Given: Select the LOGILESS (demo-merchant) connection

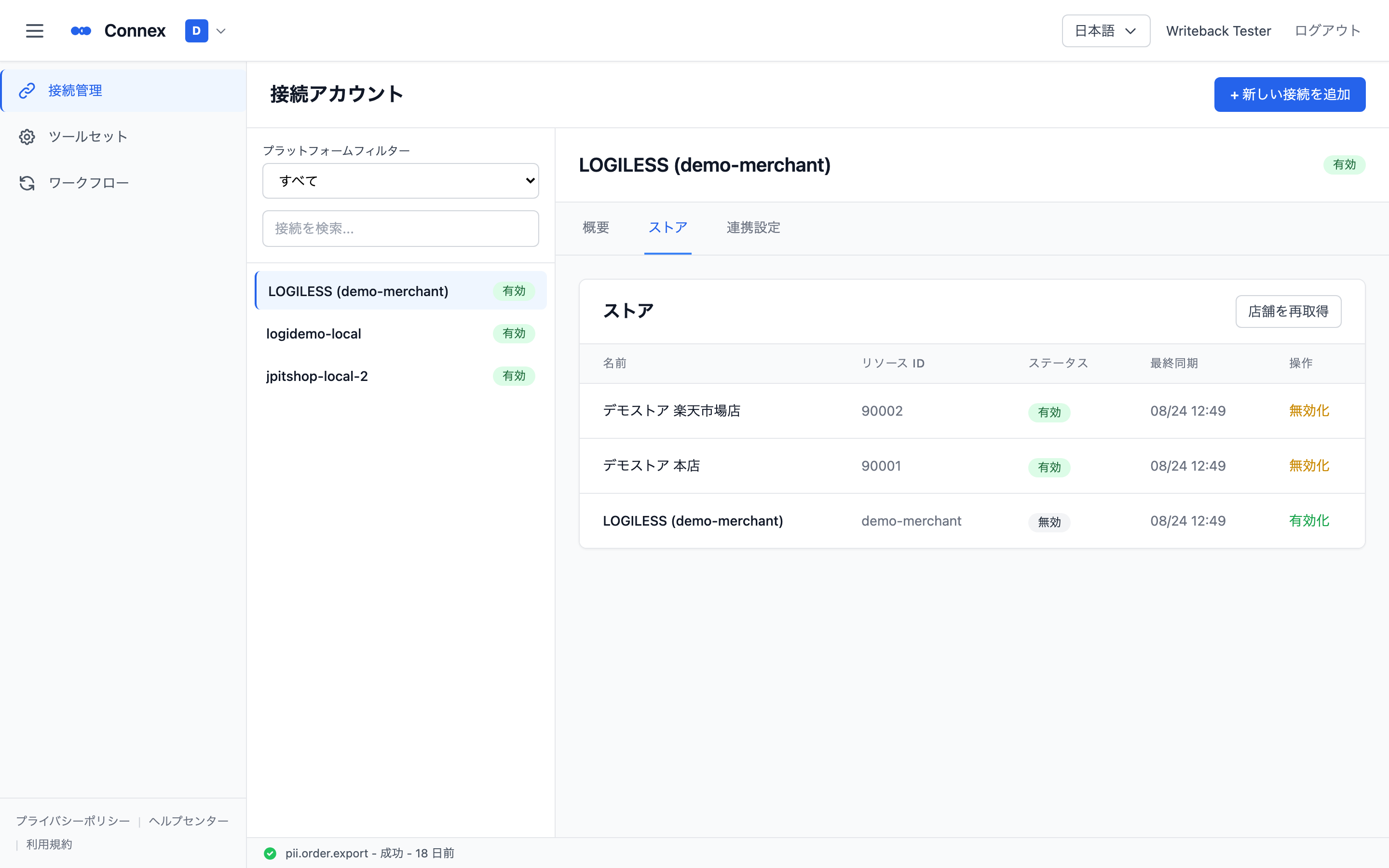Looking at the screenshot, I should (x=401, y=291).
